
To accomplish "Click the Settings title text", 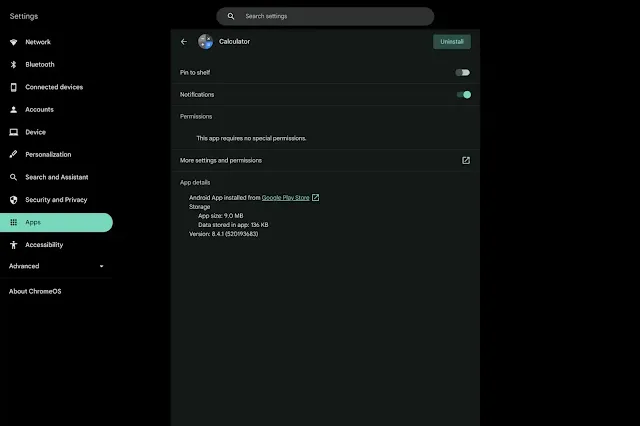I will [24, 16].
